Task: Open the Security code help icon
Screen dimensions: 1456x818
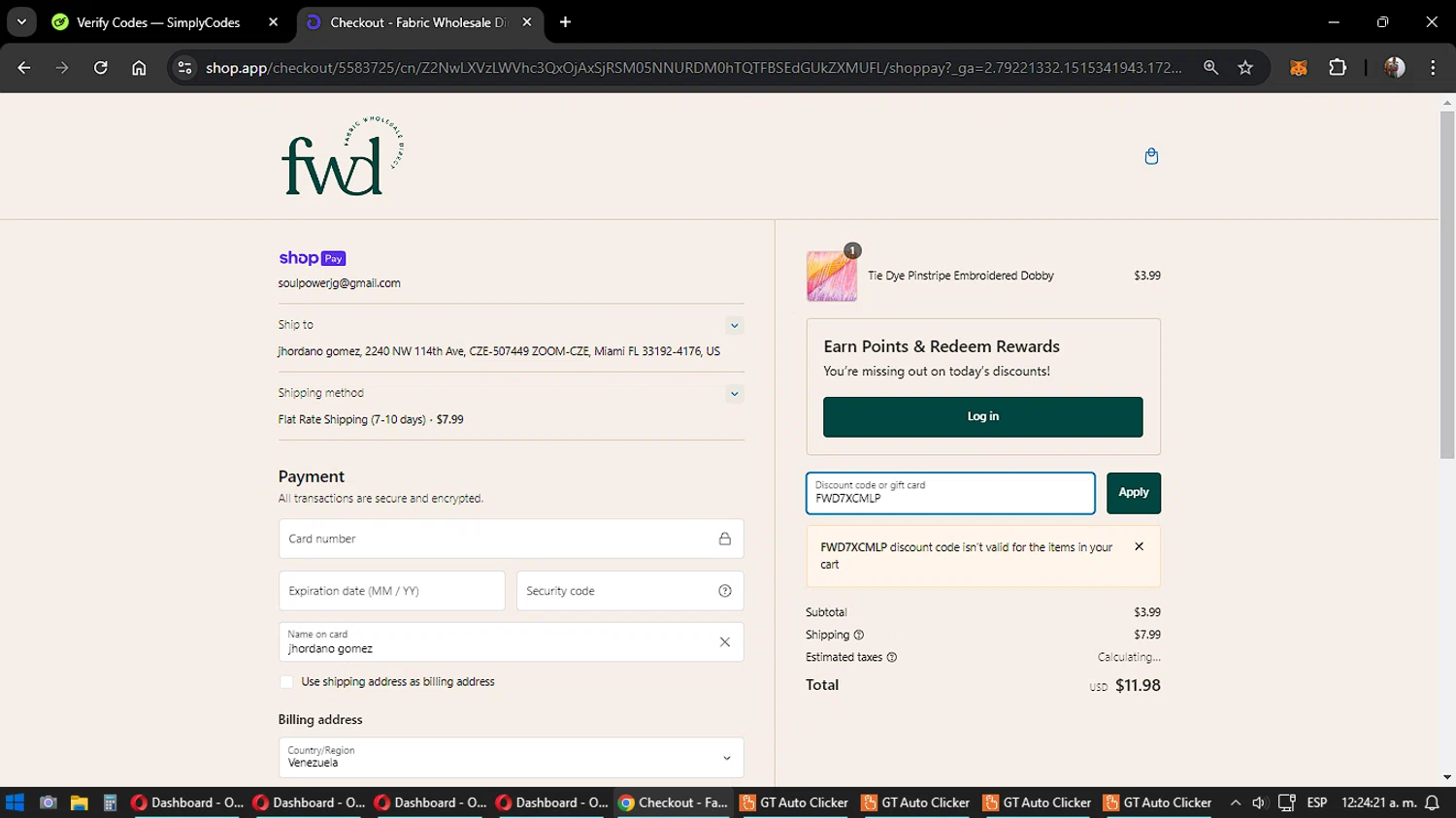Action: pyautogui.click(x=724, y=591)
